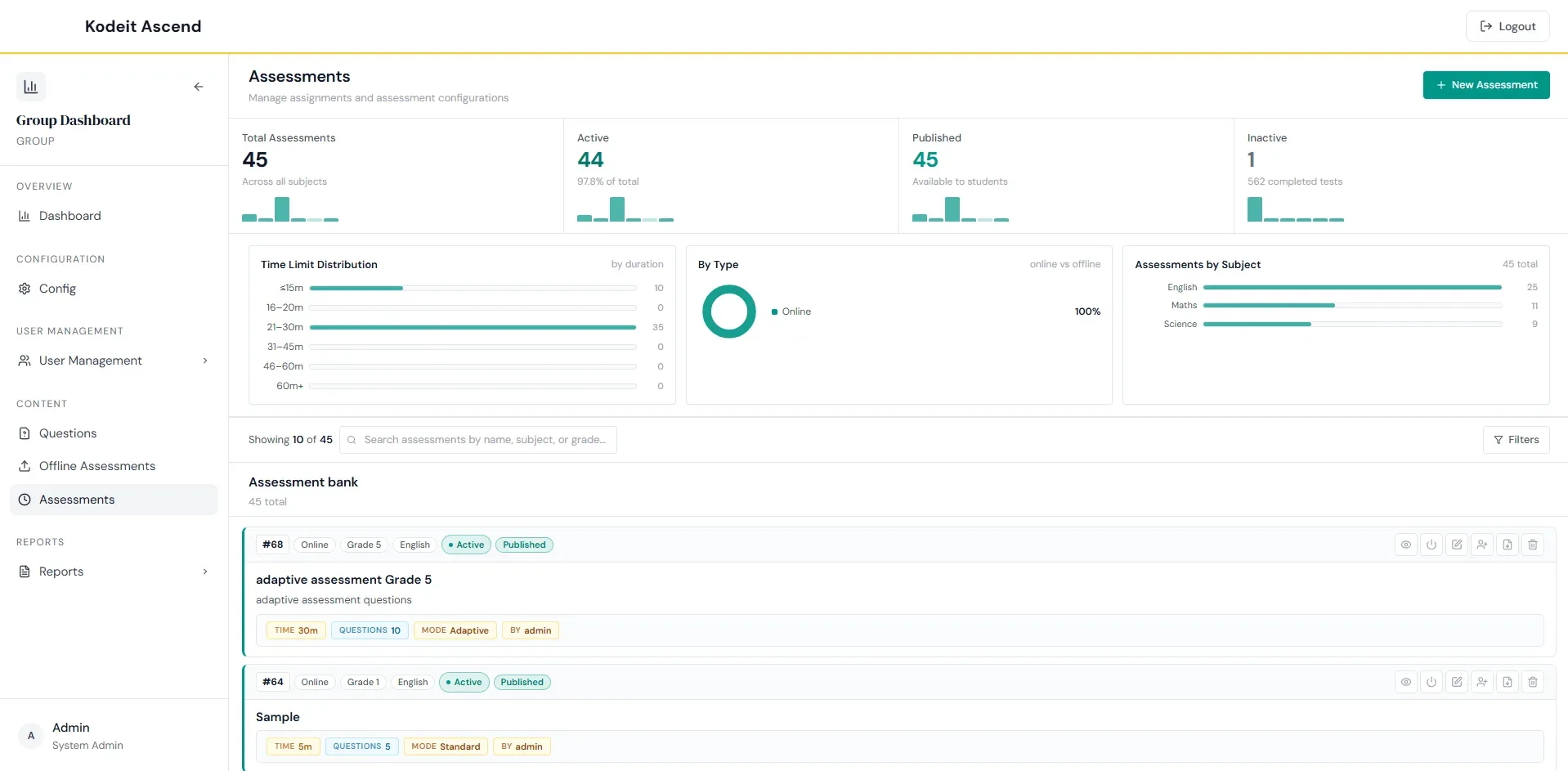Click the QUESTIONS 5 chip
The width and height of the screenshot is (1568, 771).
click(x=361, y=746)
